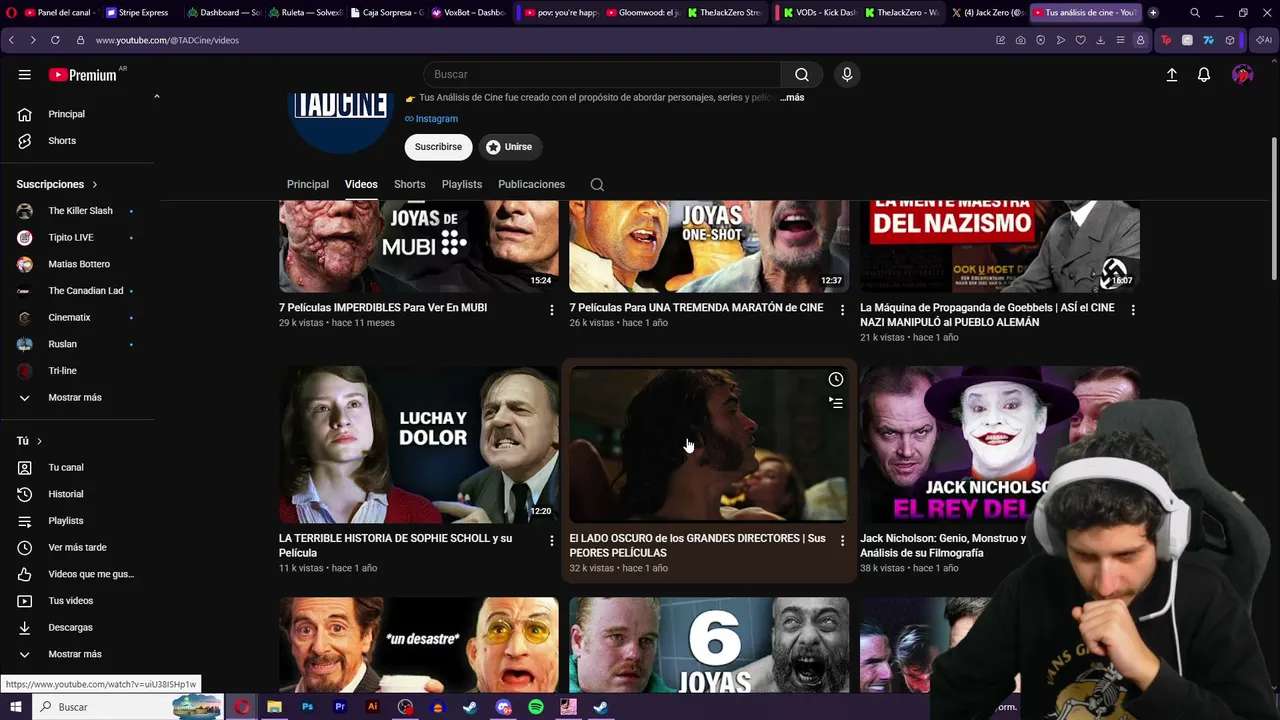
Task: Open options menu for TREMENDA MARATÓN DE CINE video
Action: pos(842,310)
